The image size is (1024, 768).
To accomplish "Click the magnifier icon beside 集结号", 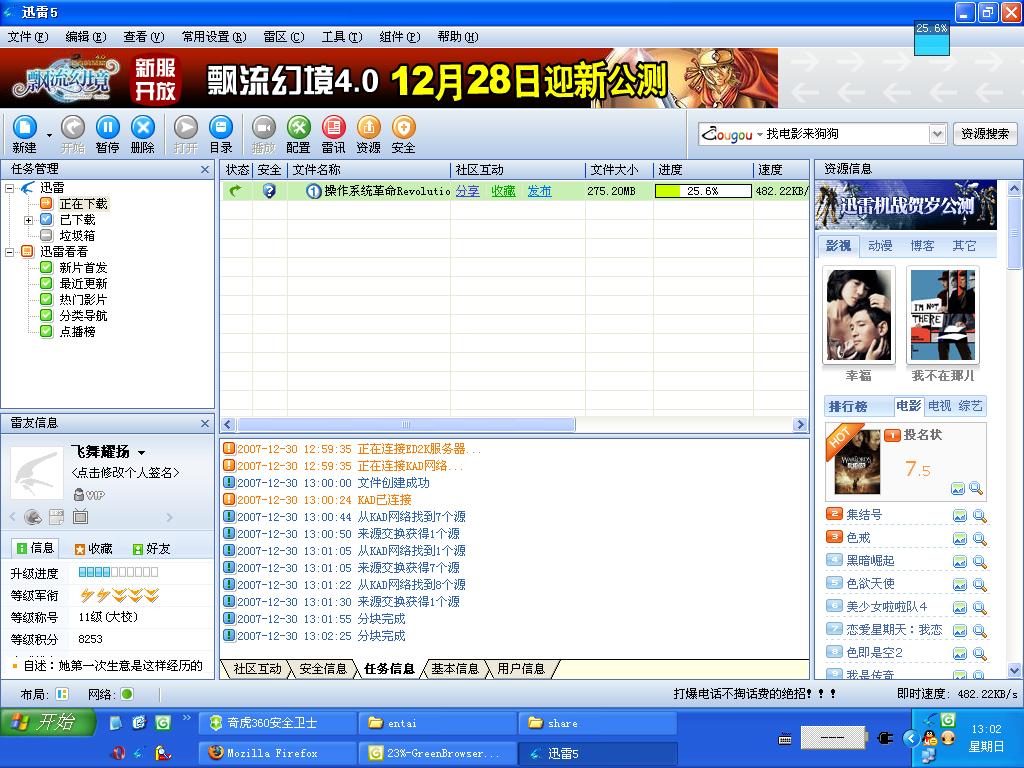I will (x=980, y=515).
